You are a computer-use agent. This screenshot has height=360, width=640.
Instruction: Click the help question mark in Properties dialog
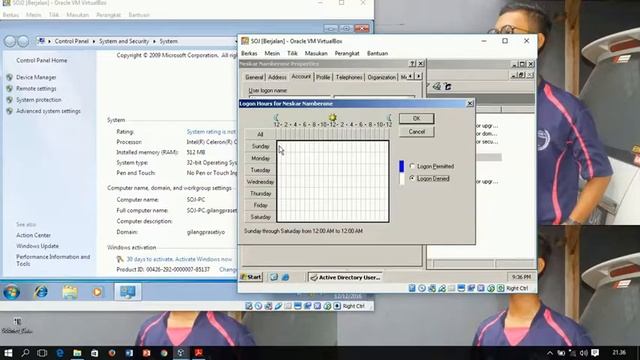(412, 64)
